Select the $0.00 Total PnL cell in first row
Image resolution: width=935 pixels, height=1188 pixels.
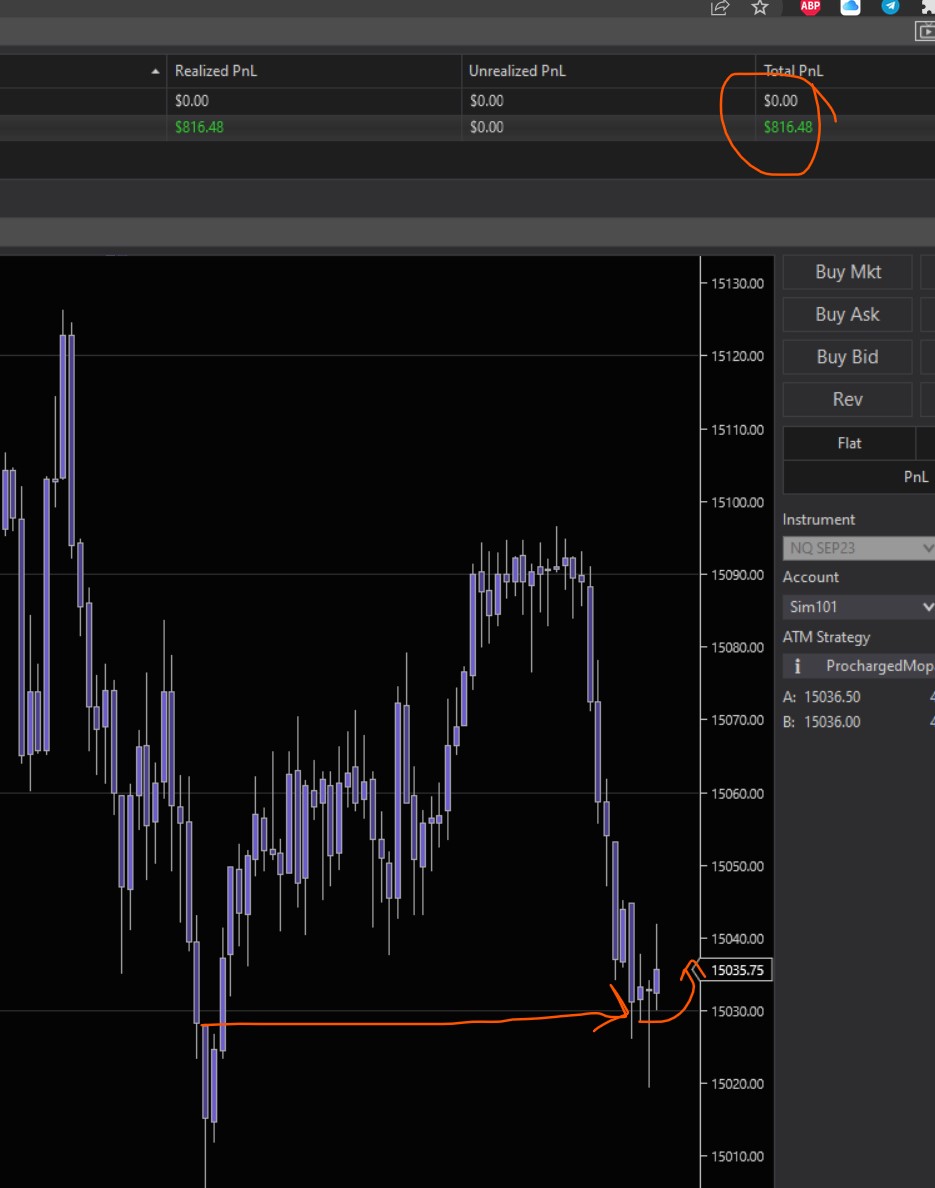tap(780, 101)
